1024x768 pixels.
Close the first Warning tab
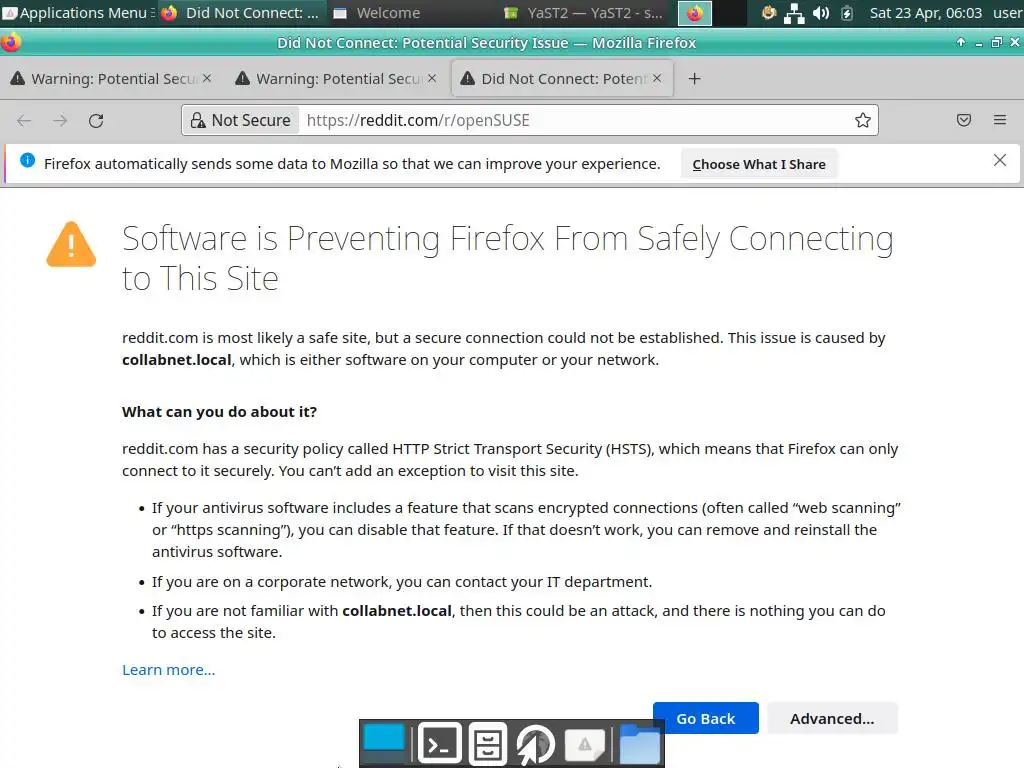pyautogui.click(x=207, y=78)
